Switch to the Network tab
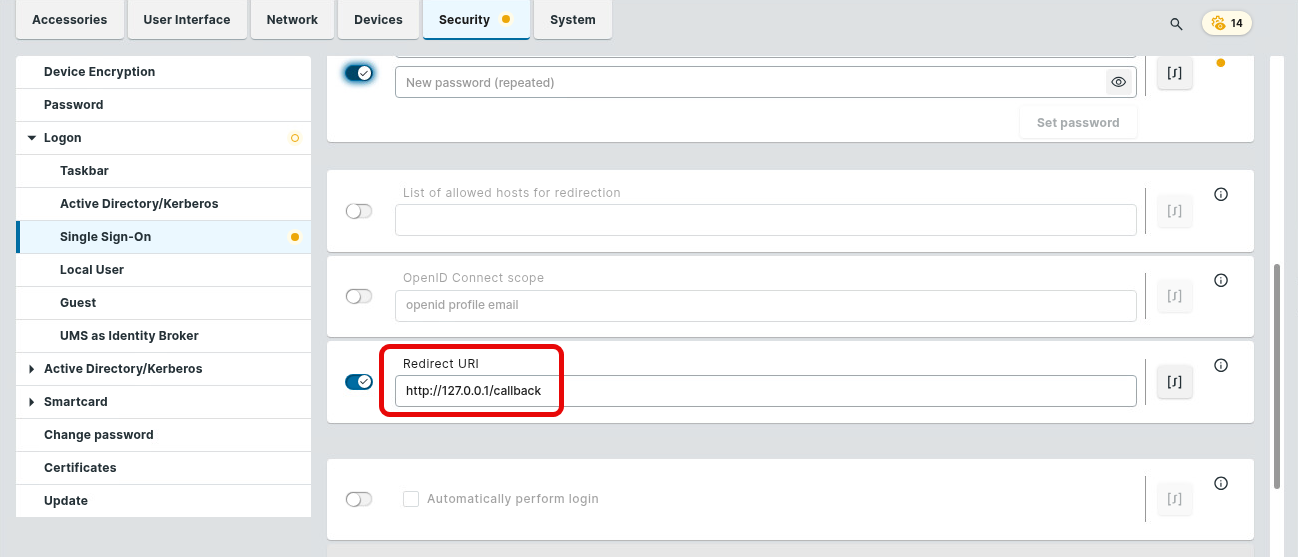 tap(292, 20)
